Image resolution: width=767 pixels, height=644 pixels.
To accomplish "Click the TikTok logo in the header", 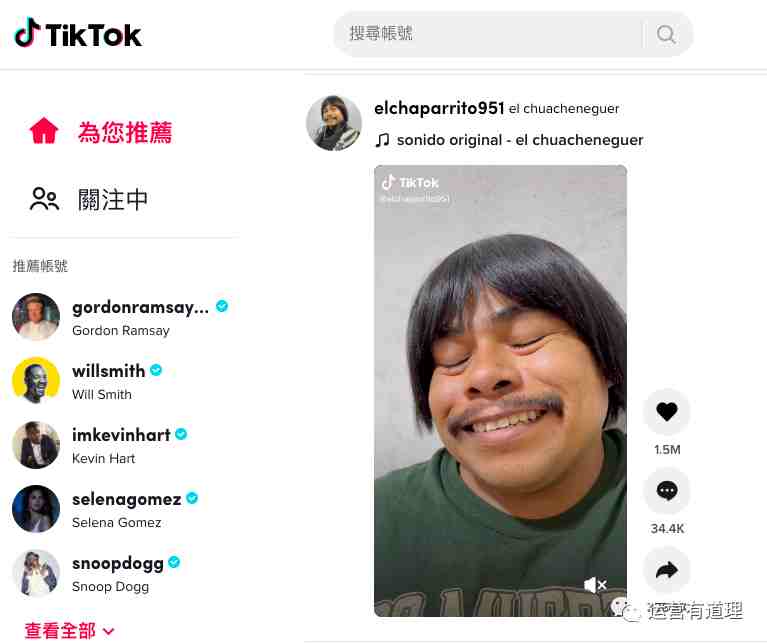I will (x=78, y=33).
